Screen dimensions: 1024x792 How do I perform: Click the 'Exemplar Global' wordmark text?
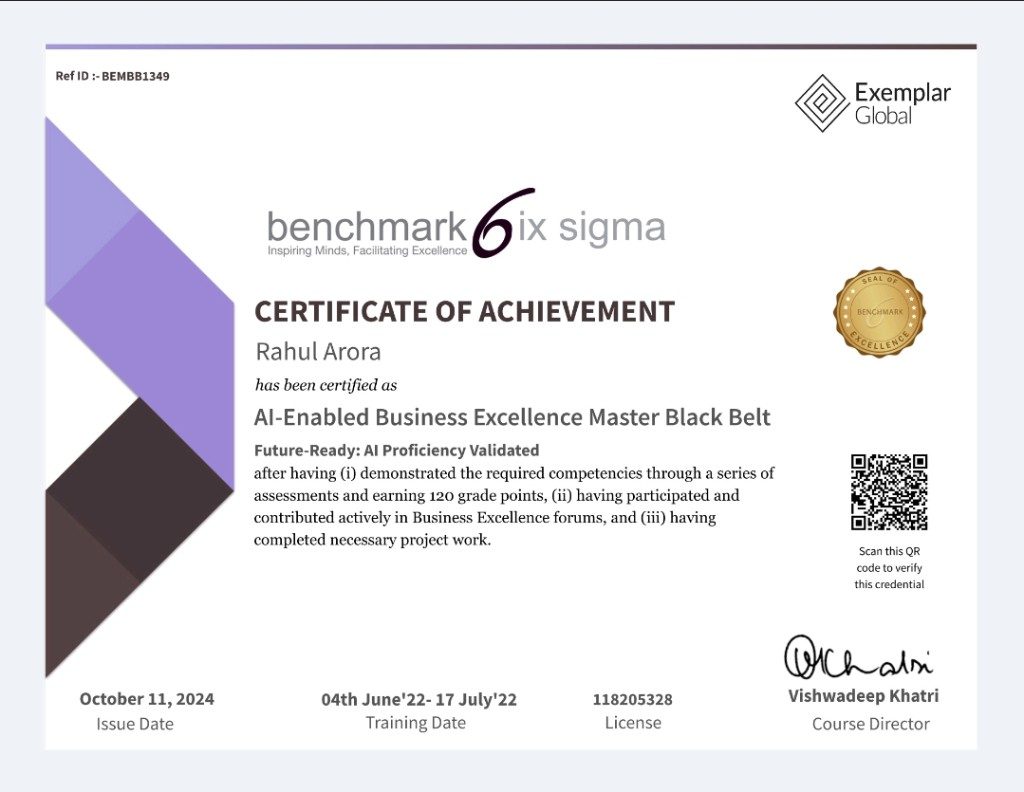(902, 103)
